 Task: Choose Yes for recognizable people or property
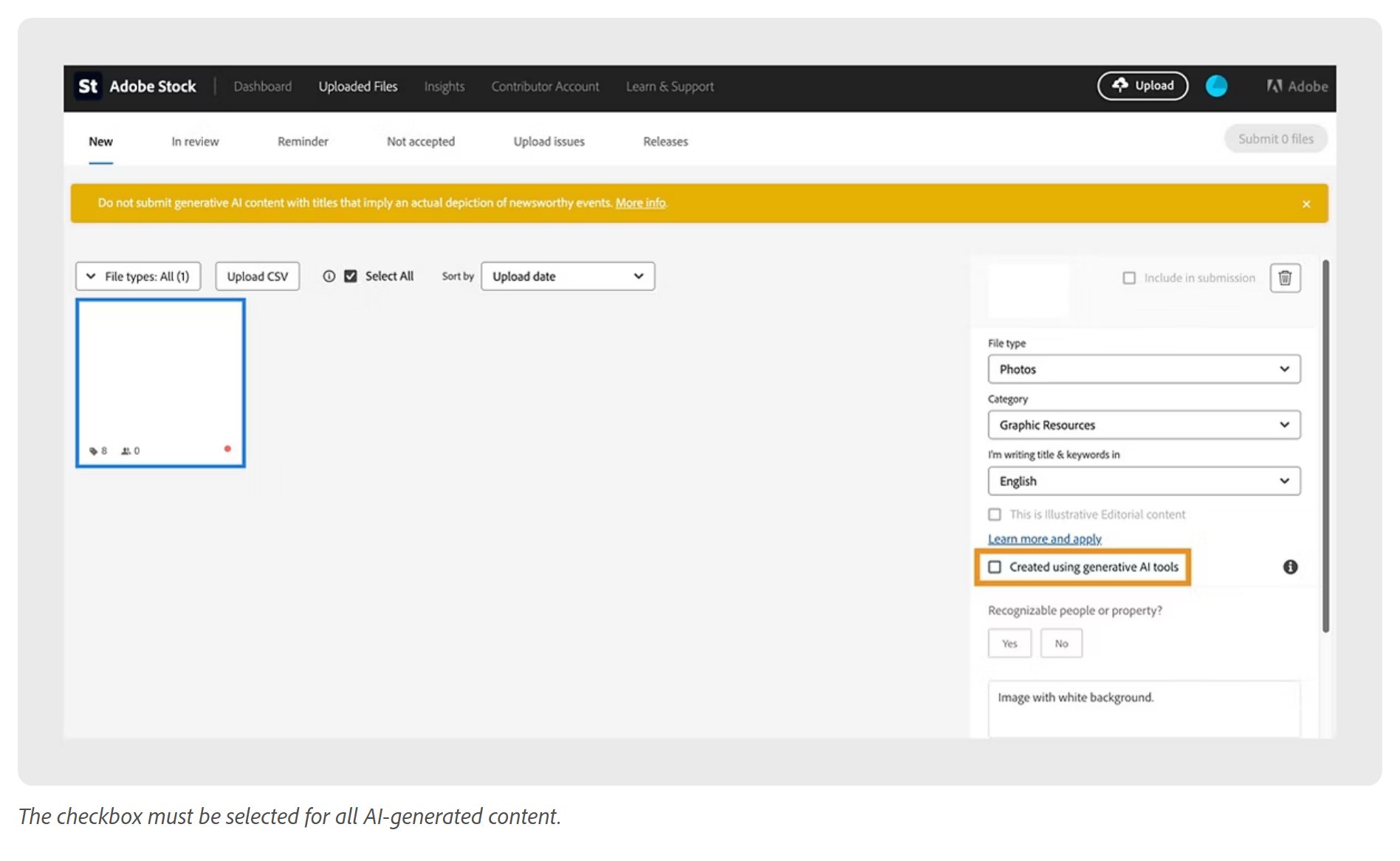coord(1009,643)
